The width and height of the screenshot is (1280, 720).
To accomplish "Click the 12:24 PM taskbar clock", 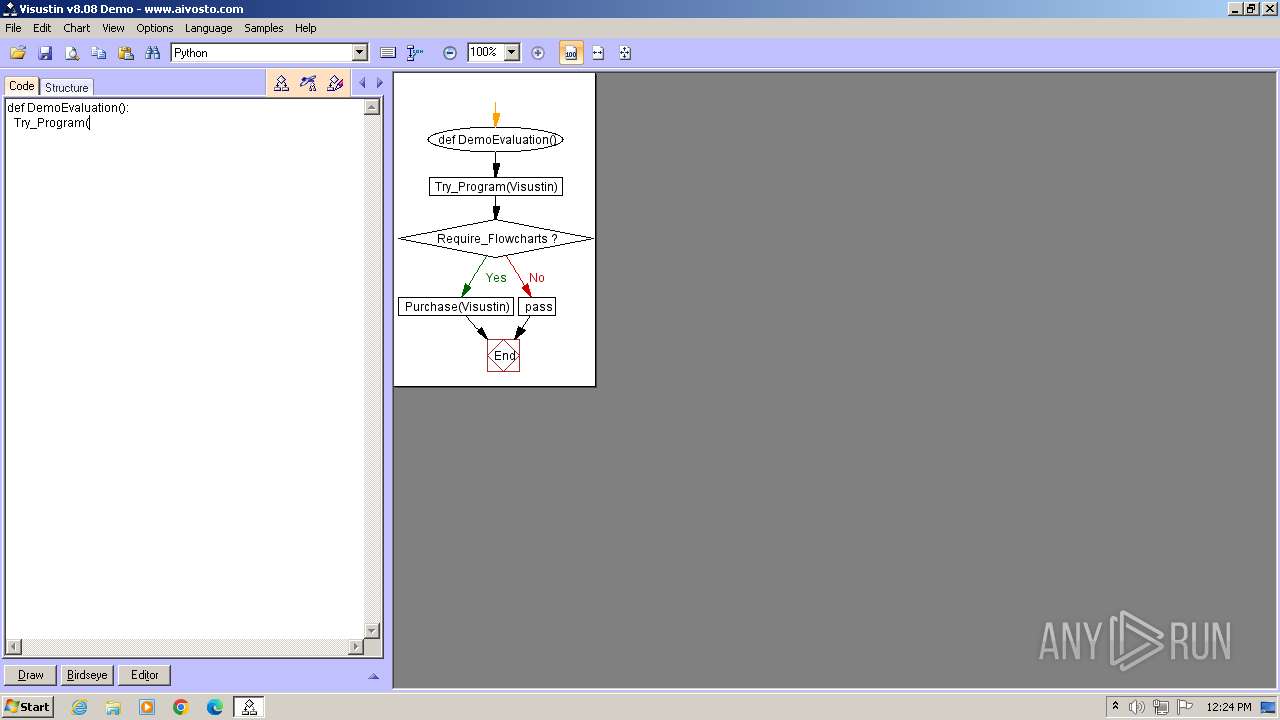I will (1229, 707).
